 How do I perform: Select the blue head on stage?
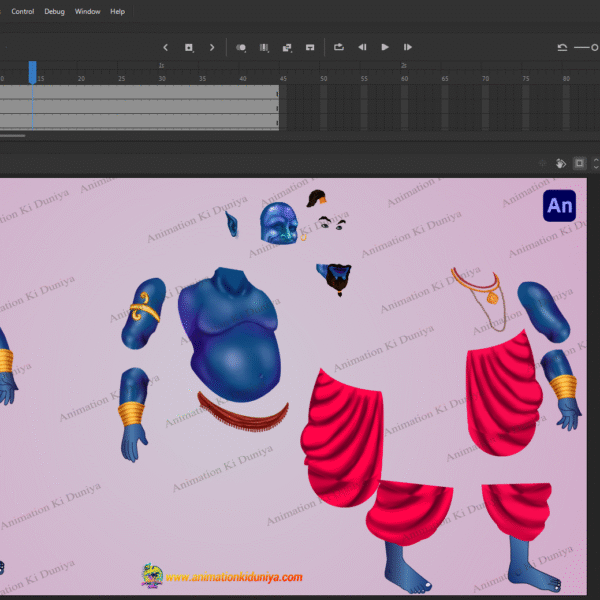point(279,223)
